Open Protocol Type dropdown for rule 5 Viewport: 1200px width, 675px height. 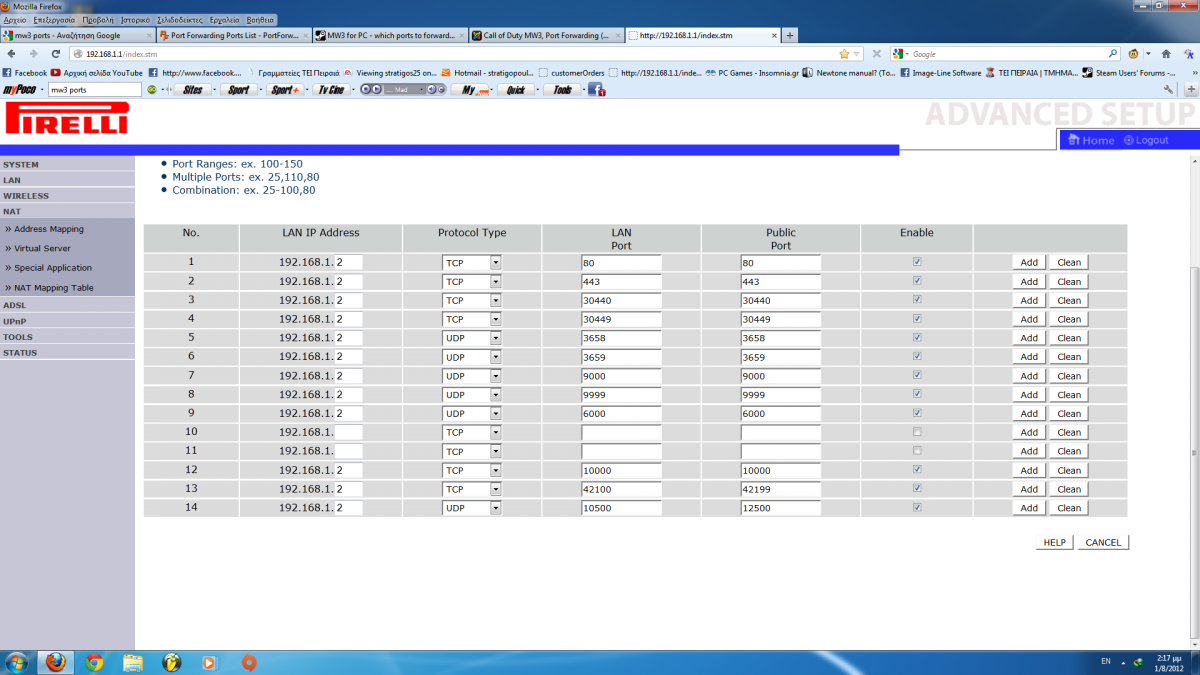pos(472,338)
